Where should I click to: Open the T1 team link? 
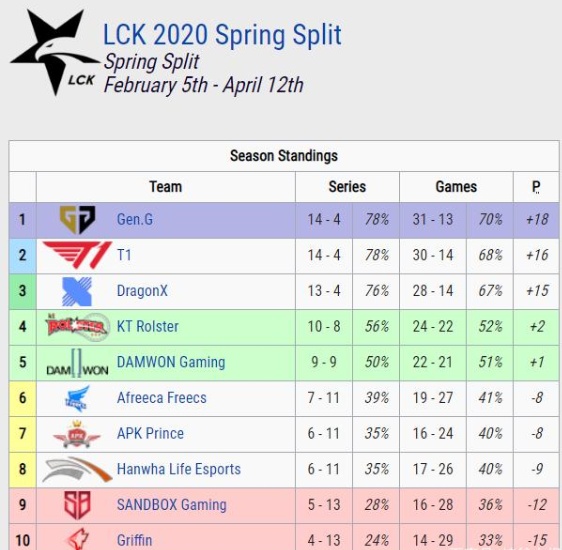coord(124,255)
